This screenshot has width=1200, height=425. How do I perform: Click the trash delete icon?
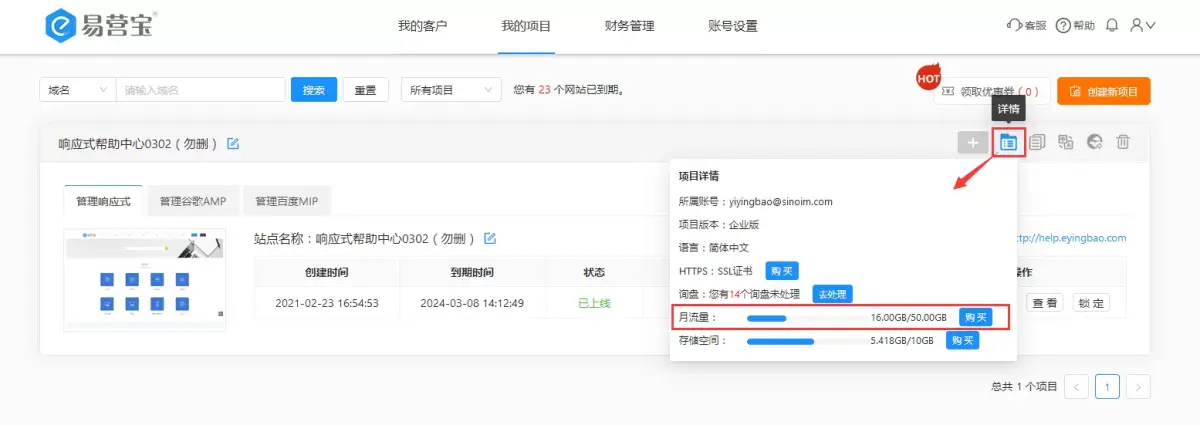pos(1123,143)
